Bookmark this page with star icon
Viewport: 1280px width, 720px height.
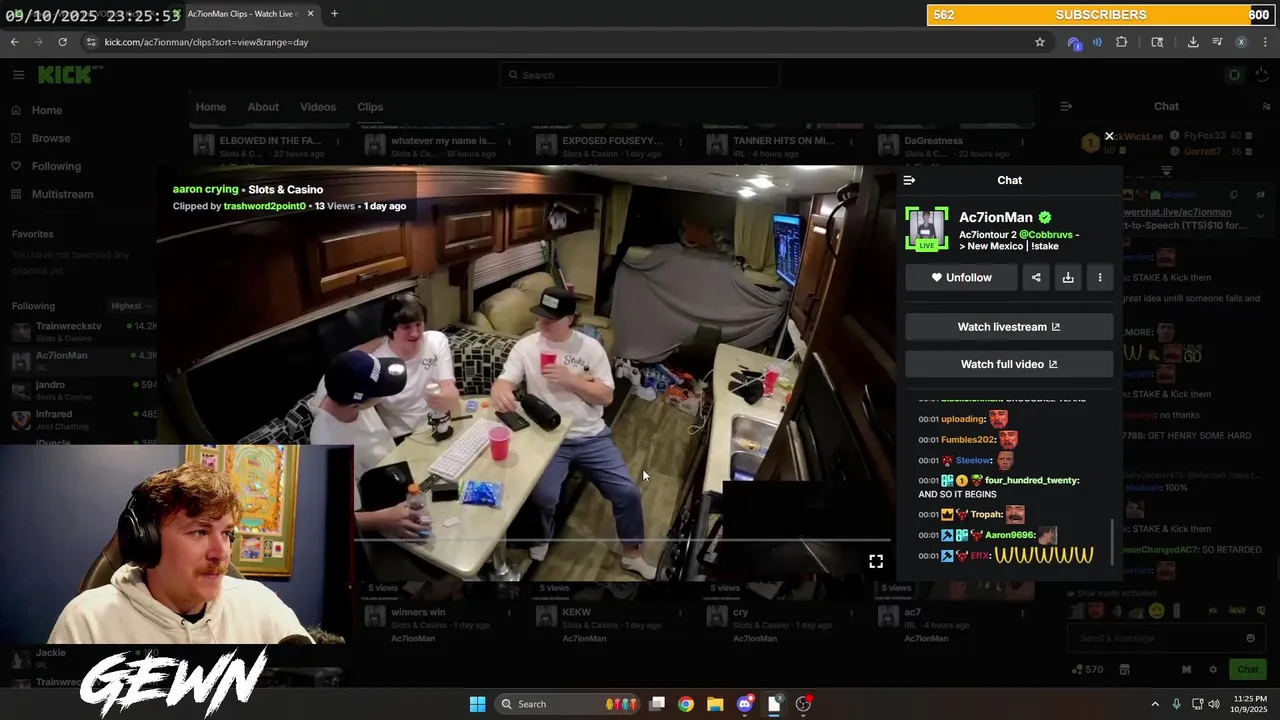tap(1040, 42)
